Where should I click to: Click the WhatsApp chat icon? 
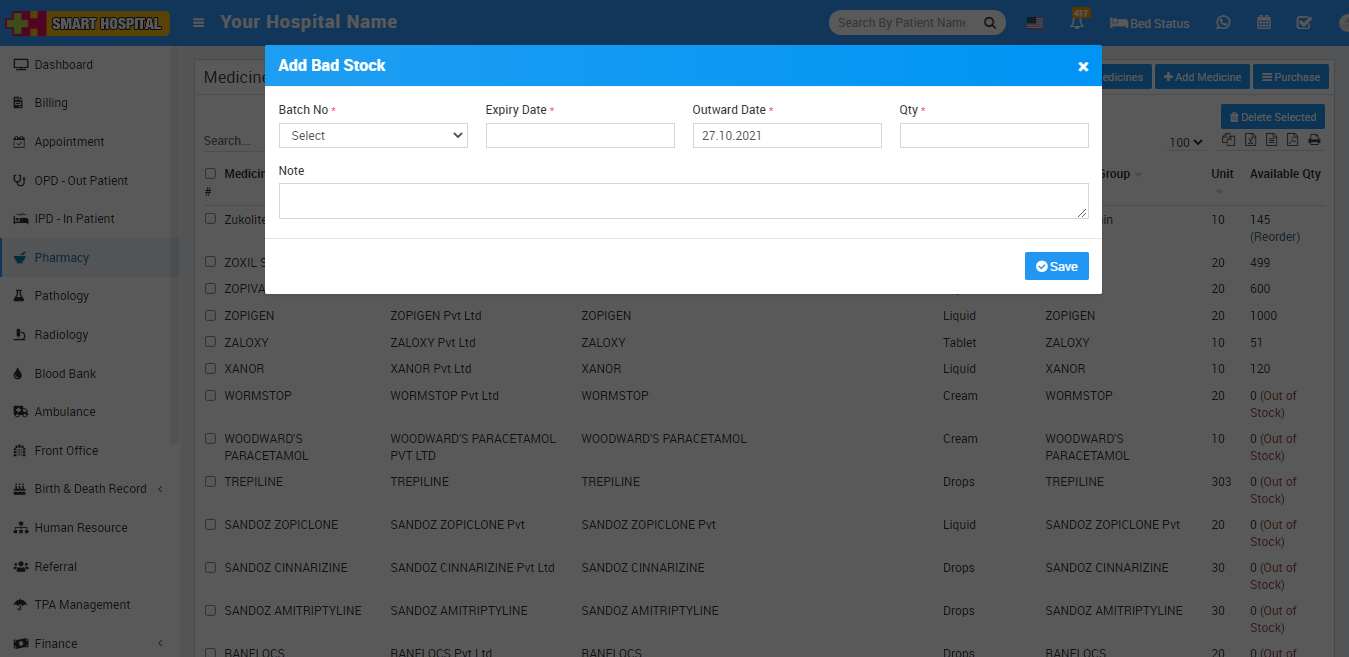(x=1223, y=23)
